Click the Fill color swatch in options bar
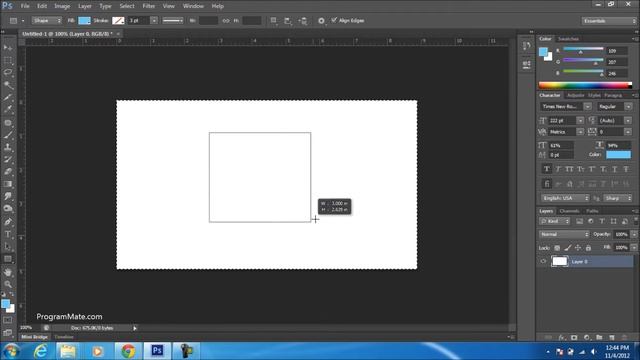640x360 pixels. 84,20
